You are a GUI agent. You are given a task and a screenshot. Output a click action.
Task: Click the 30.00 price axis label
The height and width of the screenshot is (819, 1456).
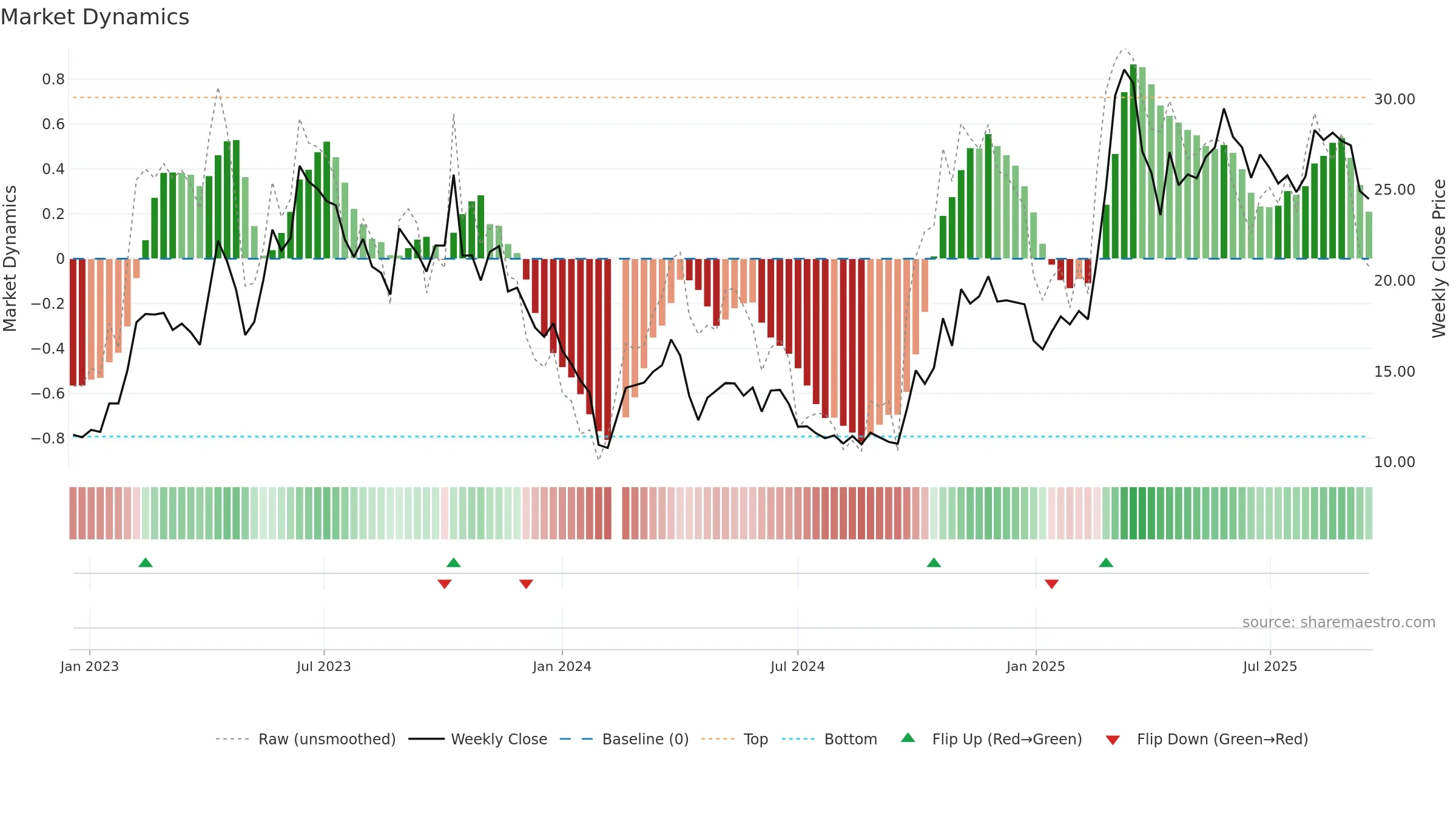pos(1395,99)
